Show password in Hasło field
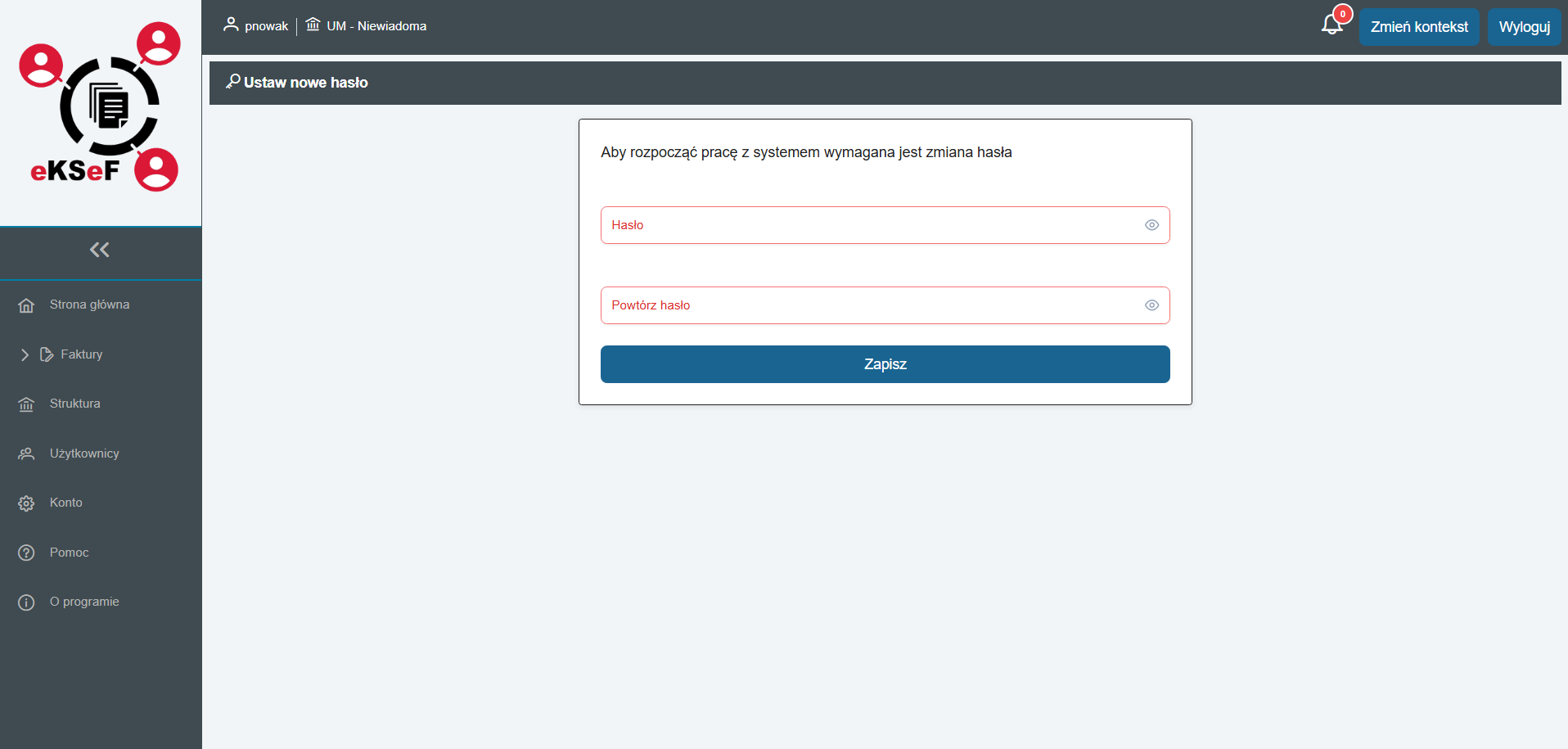1568x749 pixels. click(x=1151, y=225)
